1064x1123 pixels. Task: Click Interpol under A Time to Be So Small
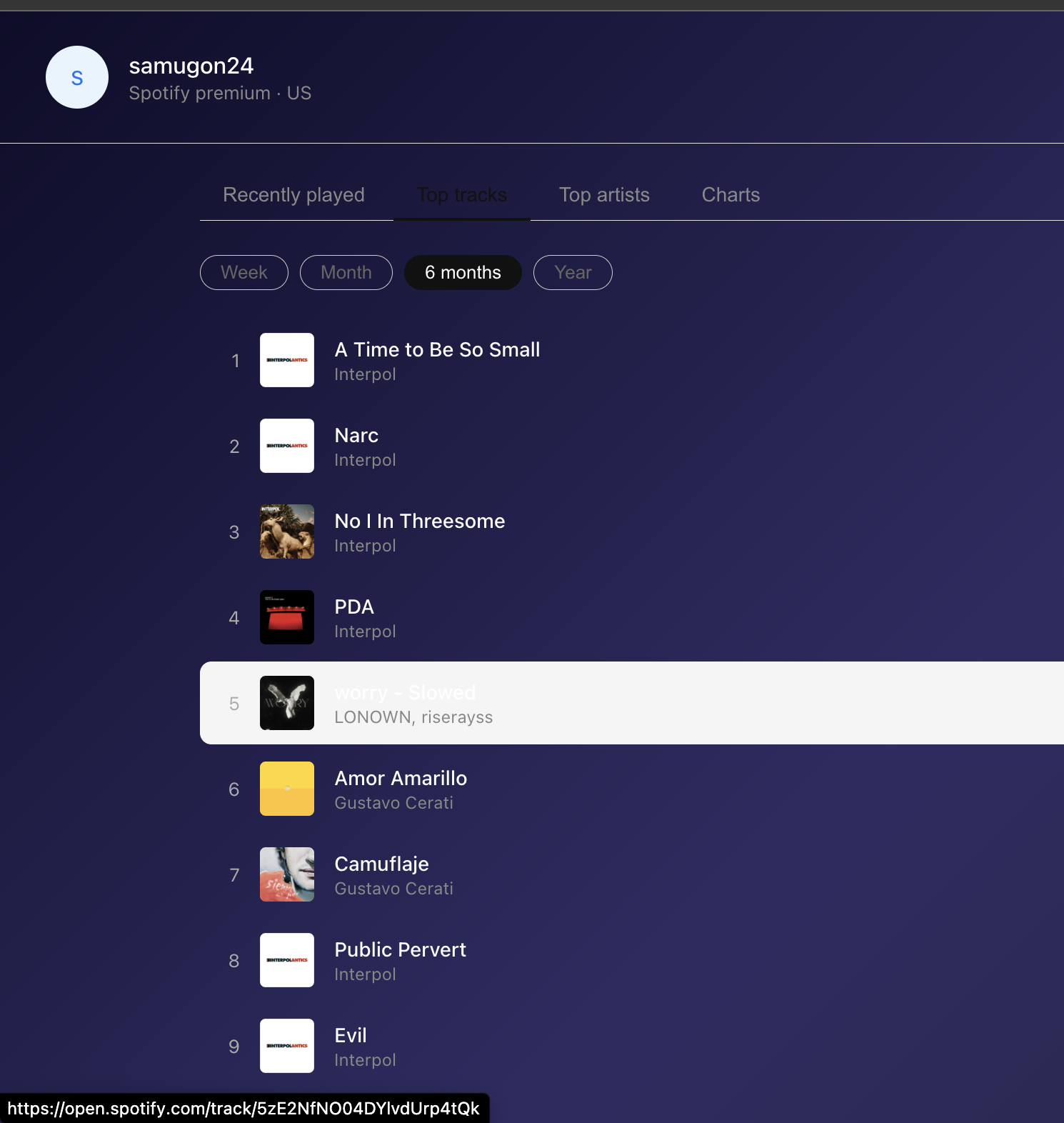point(365,374)
